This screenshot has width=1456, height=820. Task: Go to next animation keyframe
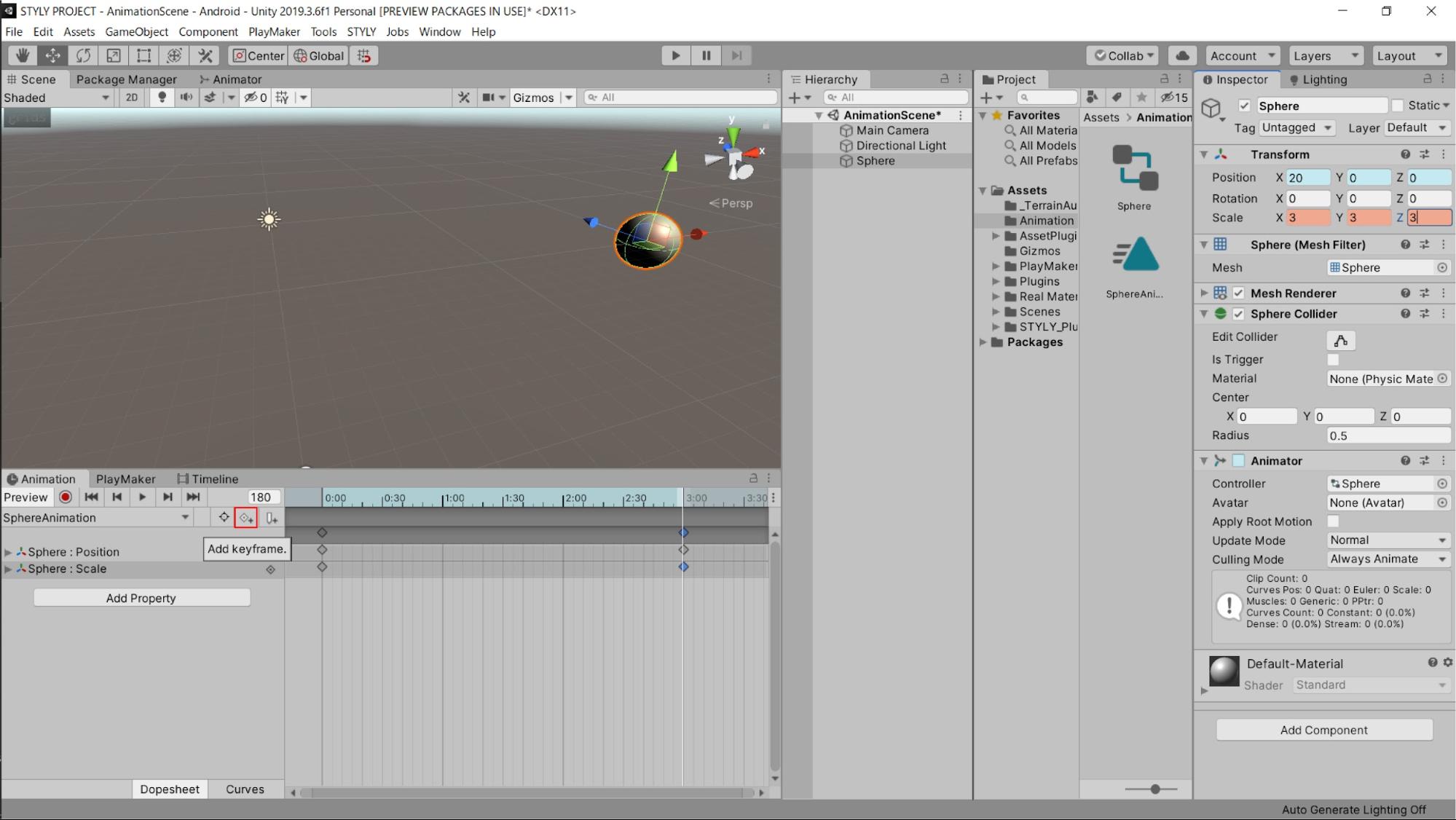[168, 497]
